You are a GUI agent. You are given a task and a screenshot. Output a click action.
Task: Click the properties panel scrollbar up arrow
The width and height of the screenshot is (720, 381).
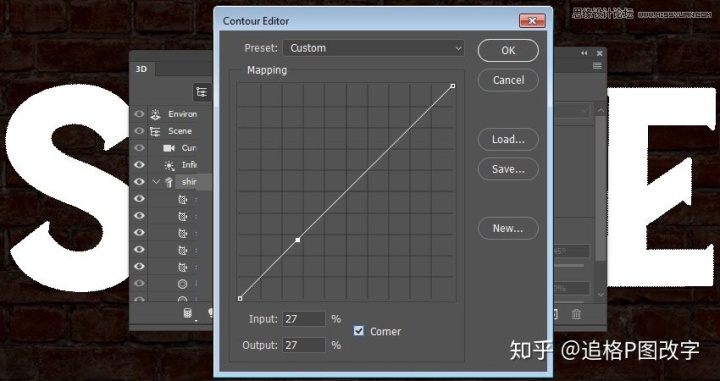[601, 111]
